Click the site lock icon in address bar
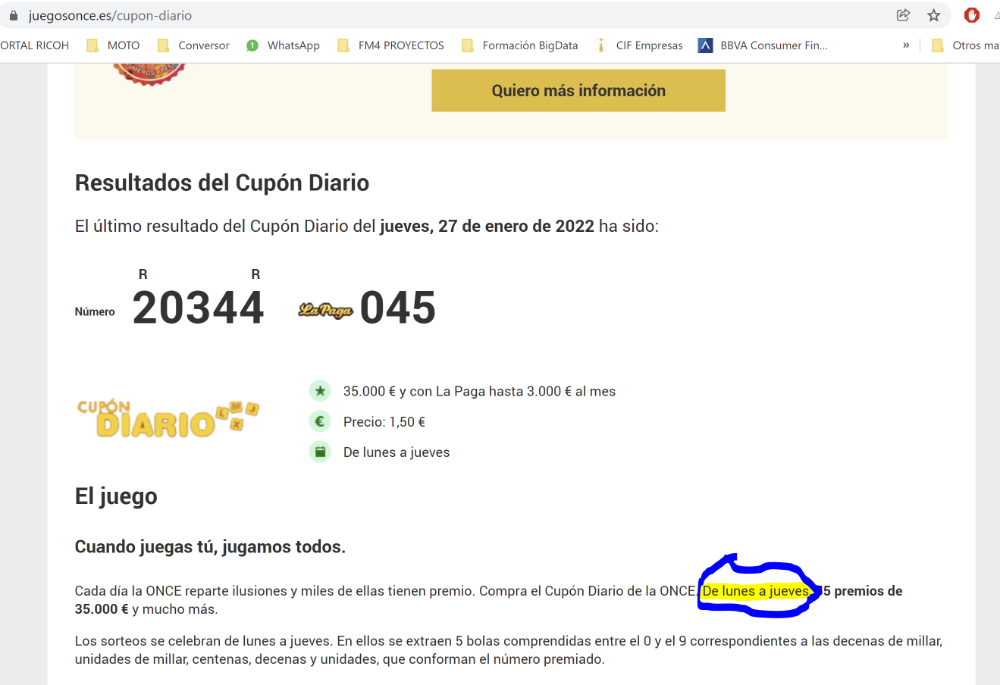Image resolution: width=1000 pixels, height=685 pixels. pyautogui.click(x=13, y=15)
